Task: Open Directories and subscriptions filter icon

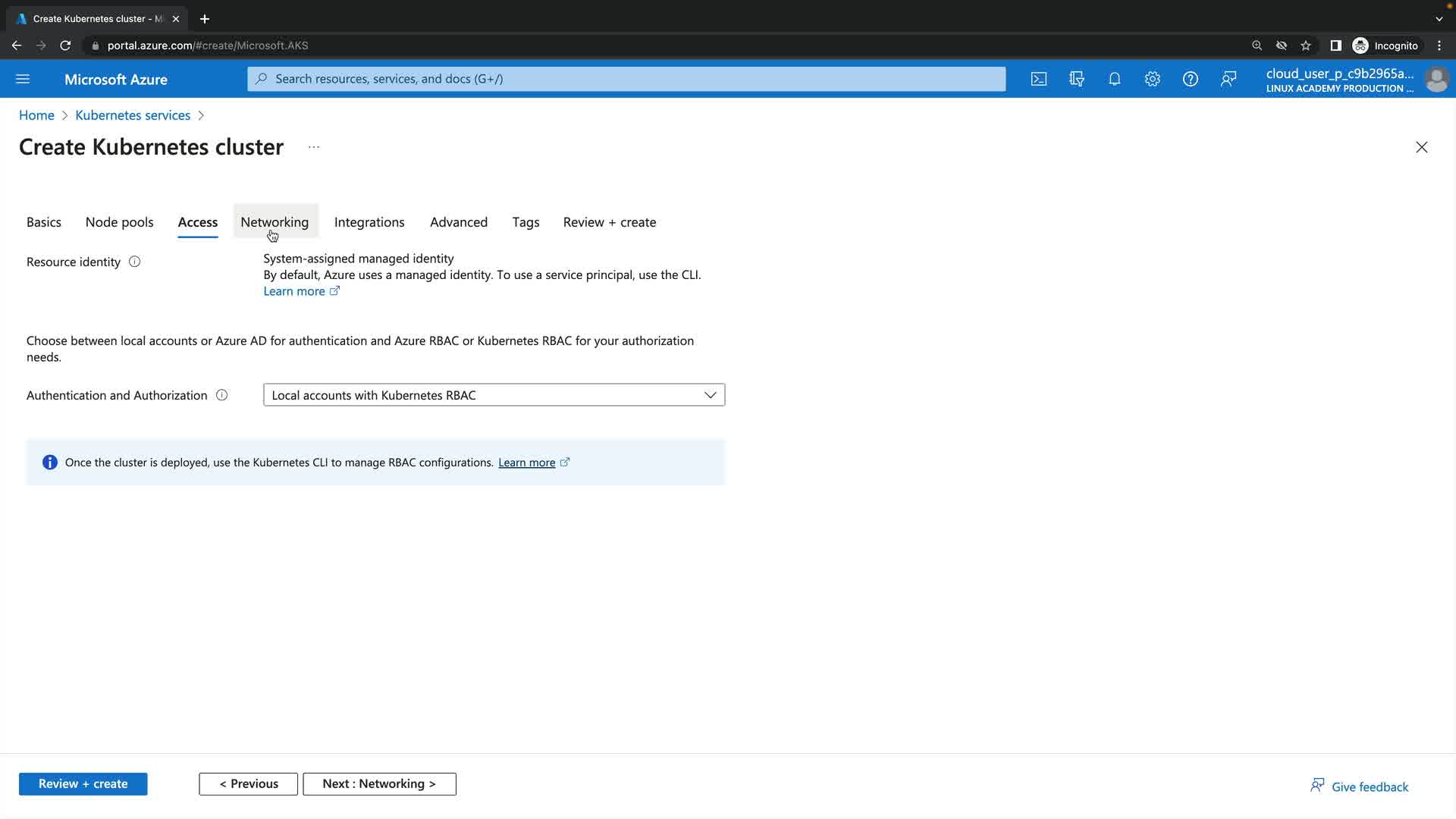Action: tap(1077, 79)
